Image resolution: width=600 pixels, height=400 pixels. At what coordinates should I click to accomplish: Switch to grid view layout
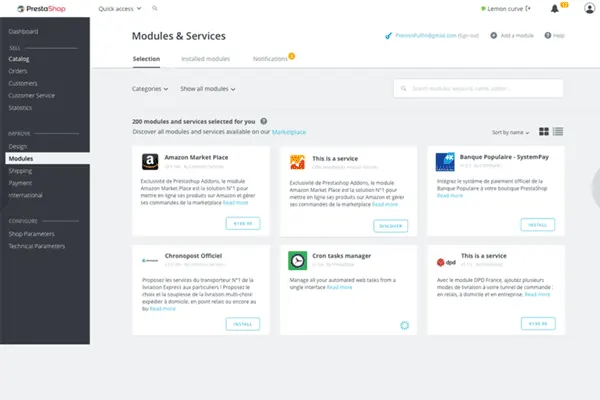click(544, 132)
